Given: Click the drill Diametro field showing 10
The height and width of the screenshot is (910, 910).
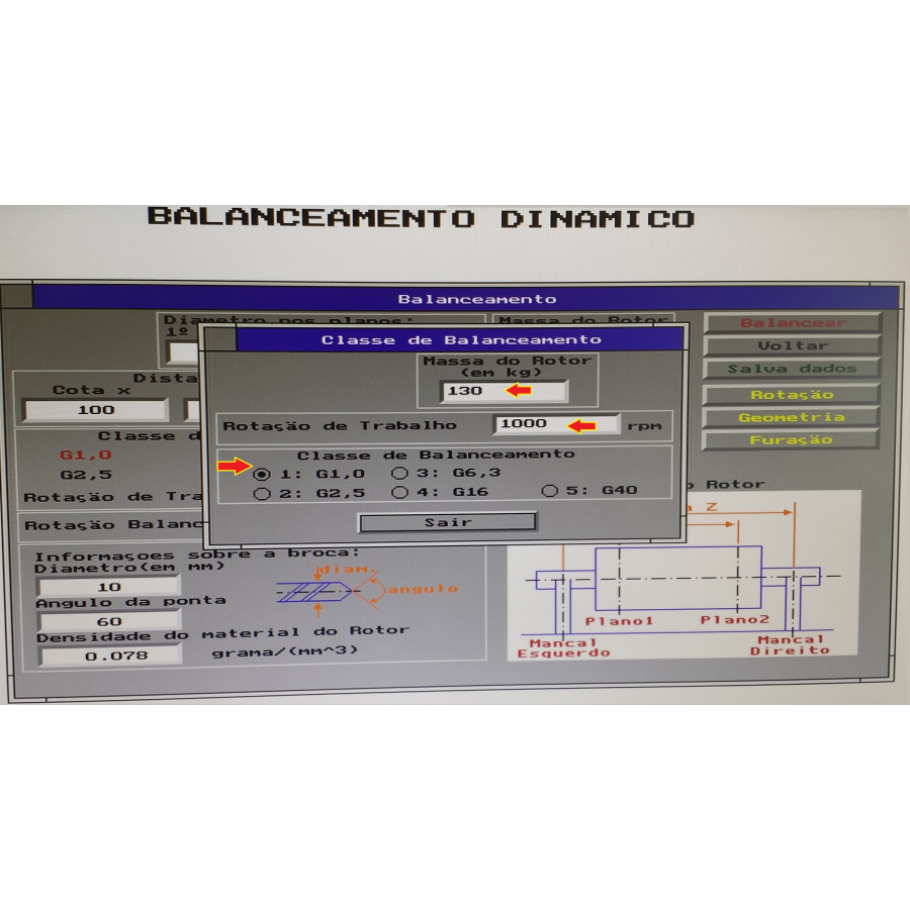Looking at the screenshot, I should click(x=109, y=587).
